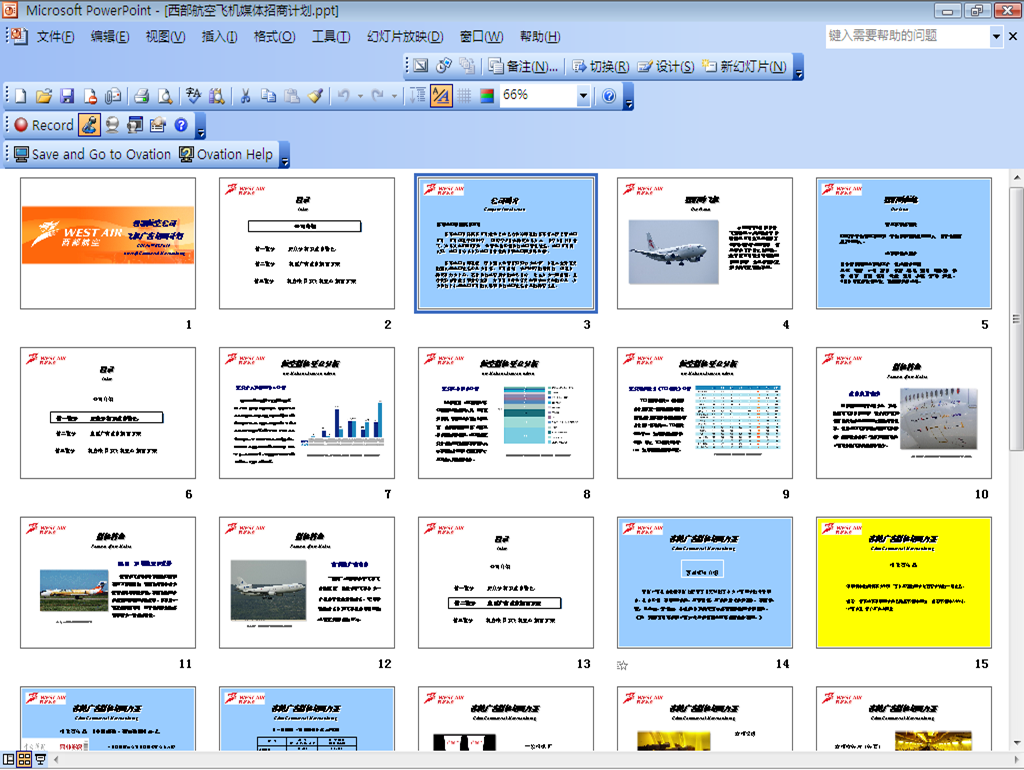1024x770 pixels.
Task: Click the Record button
Action: (44, 125)
